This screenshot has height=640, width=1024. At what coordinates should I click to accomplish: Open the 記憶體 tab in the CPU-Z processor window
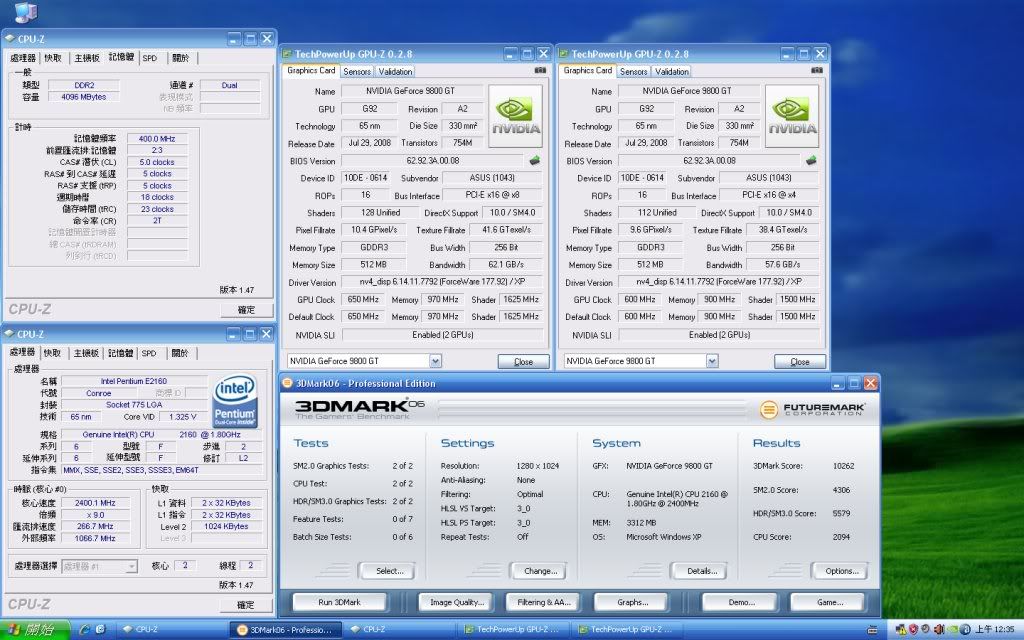tap(120, 353)
